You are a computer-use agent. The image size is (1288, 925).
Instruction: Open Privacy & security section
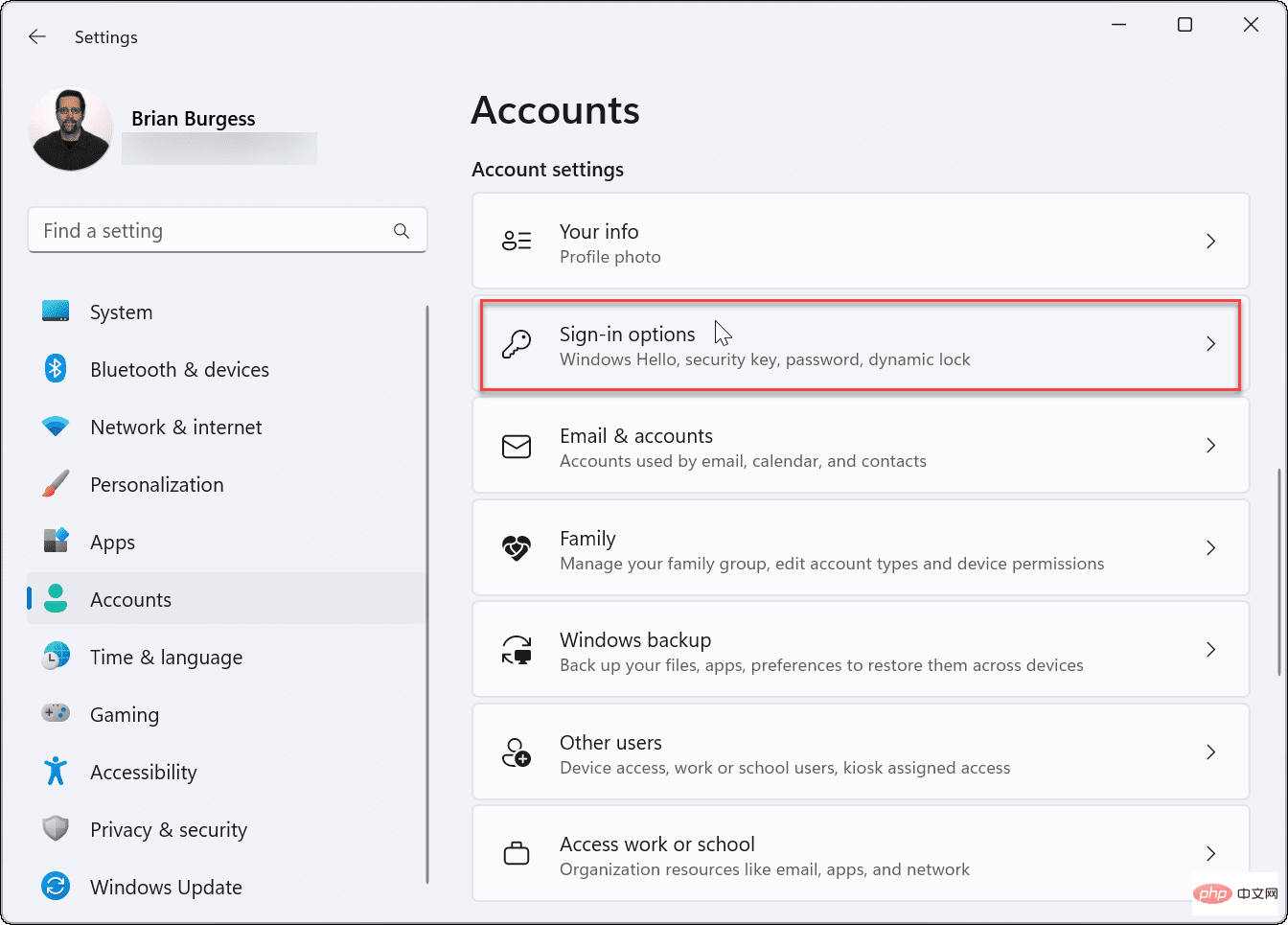227,829
